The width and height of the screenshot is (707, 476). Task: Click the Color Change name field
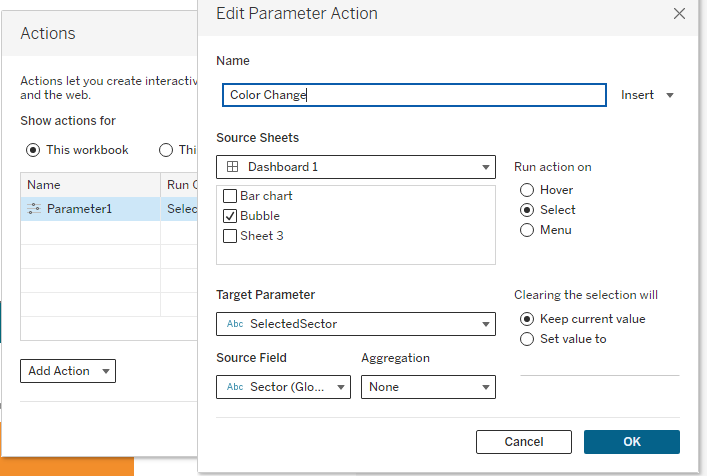coord(414,95)
